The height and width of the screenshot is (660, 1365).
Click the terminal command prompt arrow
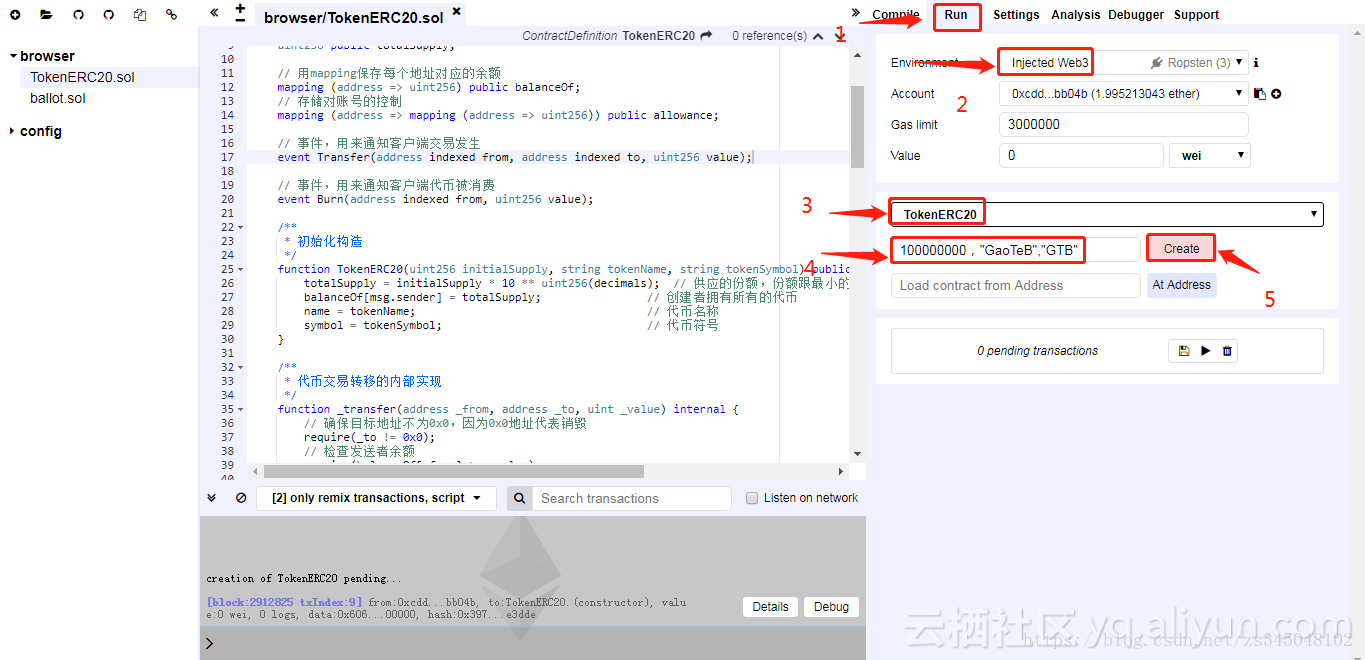point(209,643)
